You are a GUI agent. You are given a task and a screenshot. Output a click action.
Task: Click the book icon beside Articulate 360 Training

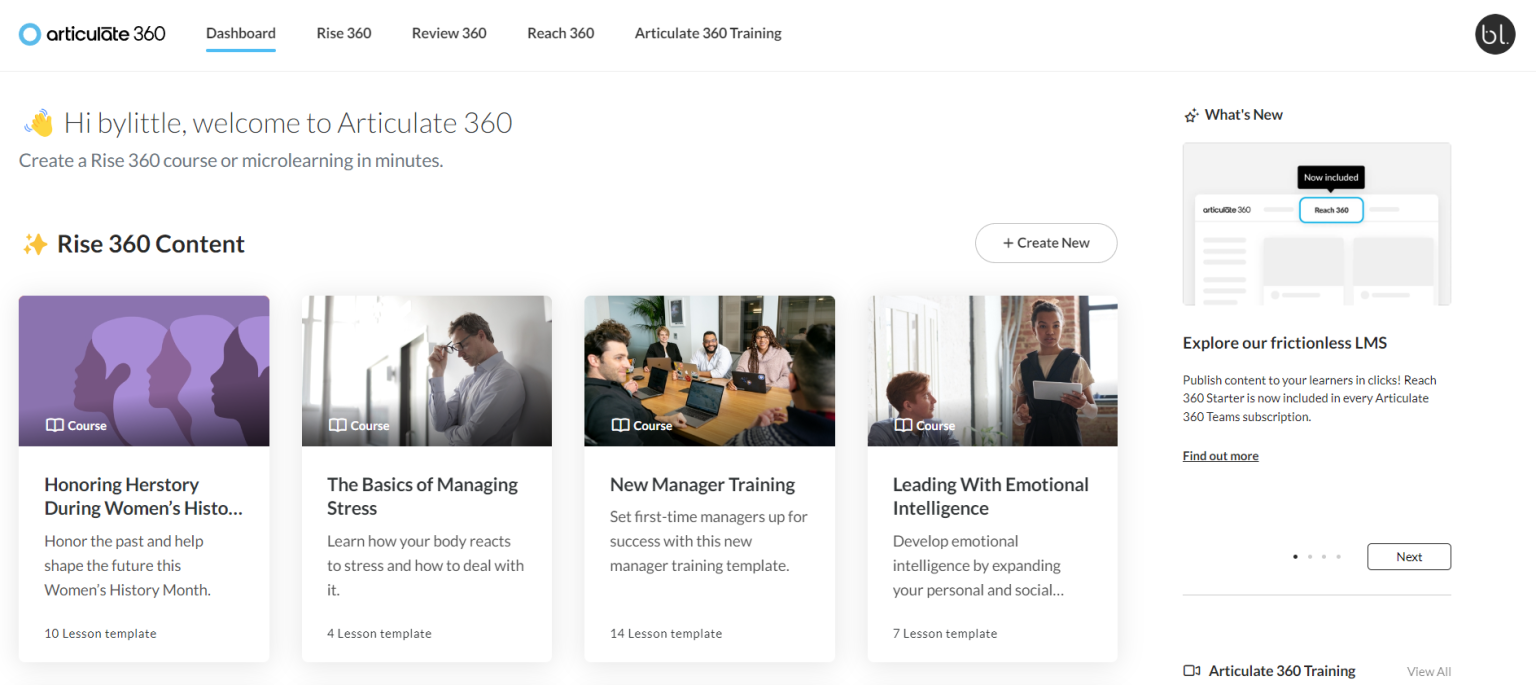pyautogui.click(x=1191, y=671)
